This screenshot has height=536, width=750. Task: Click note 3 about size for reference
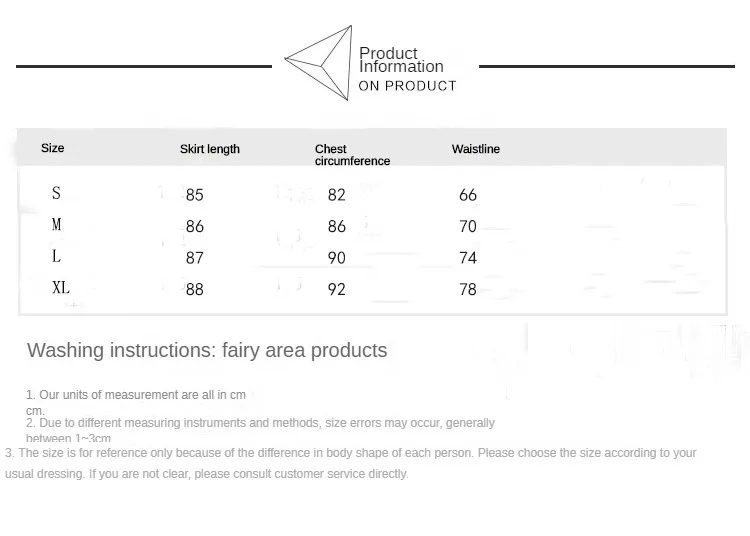[x=351, y=463]
